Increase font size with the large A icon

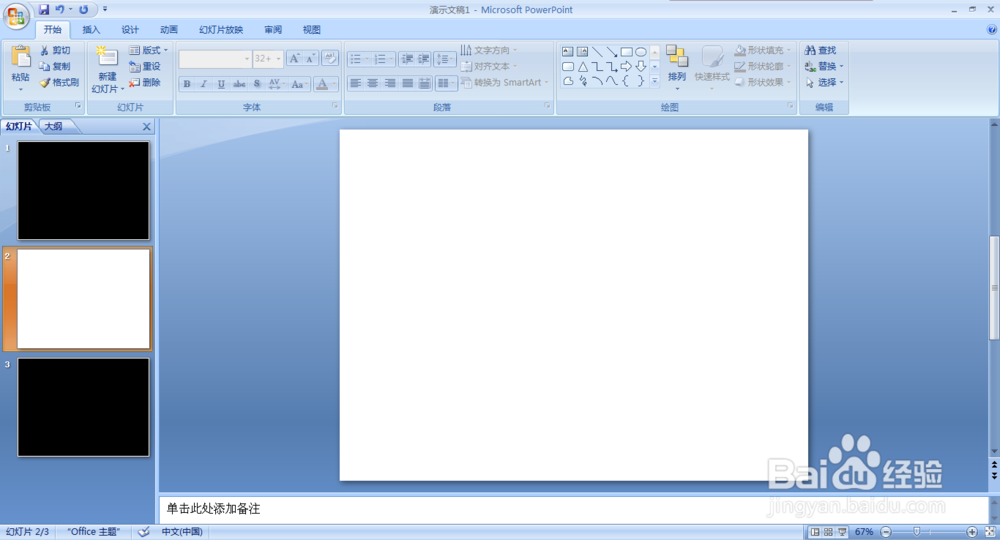pos(294,59)
